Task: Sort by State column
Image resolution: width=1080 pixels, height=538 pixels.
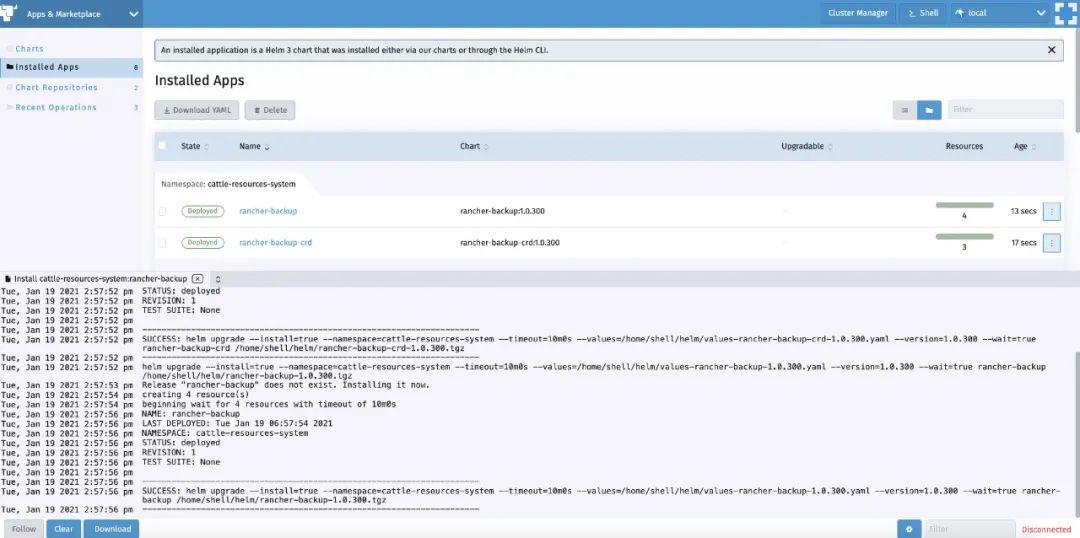Action: click(195, 147)
